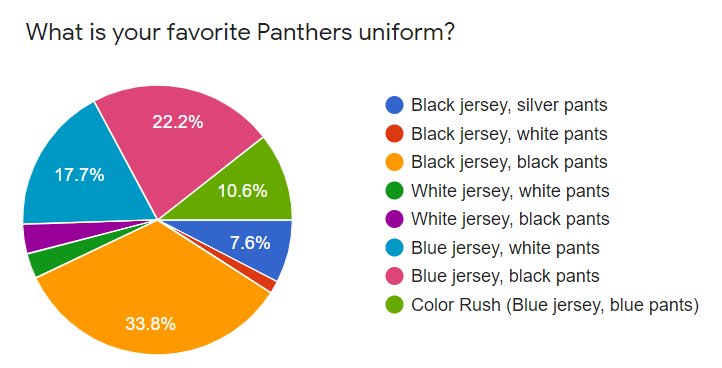Click the chart title 'What is your favorite Panthers uniform?'
722x368 pixels.
[x=240, y=33]
